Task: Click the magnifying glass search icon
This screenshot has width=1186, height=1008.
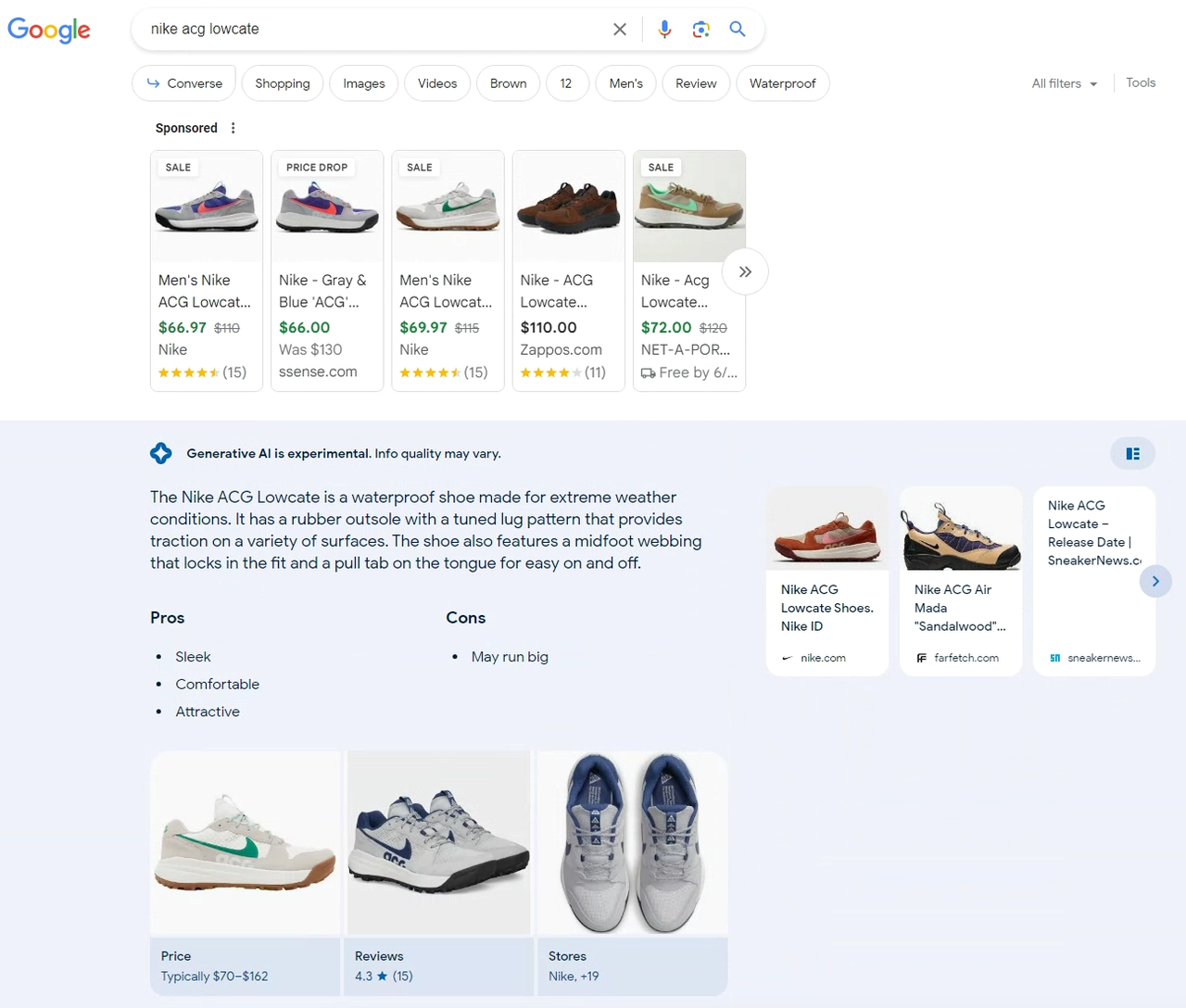Action: tap(738, 29)
